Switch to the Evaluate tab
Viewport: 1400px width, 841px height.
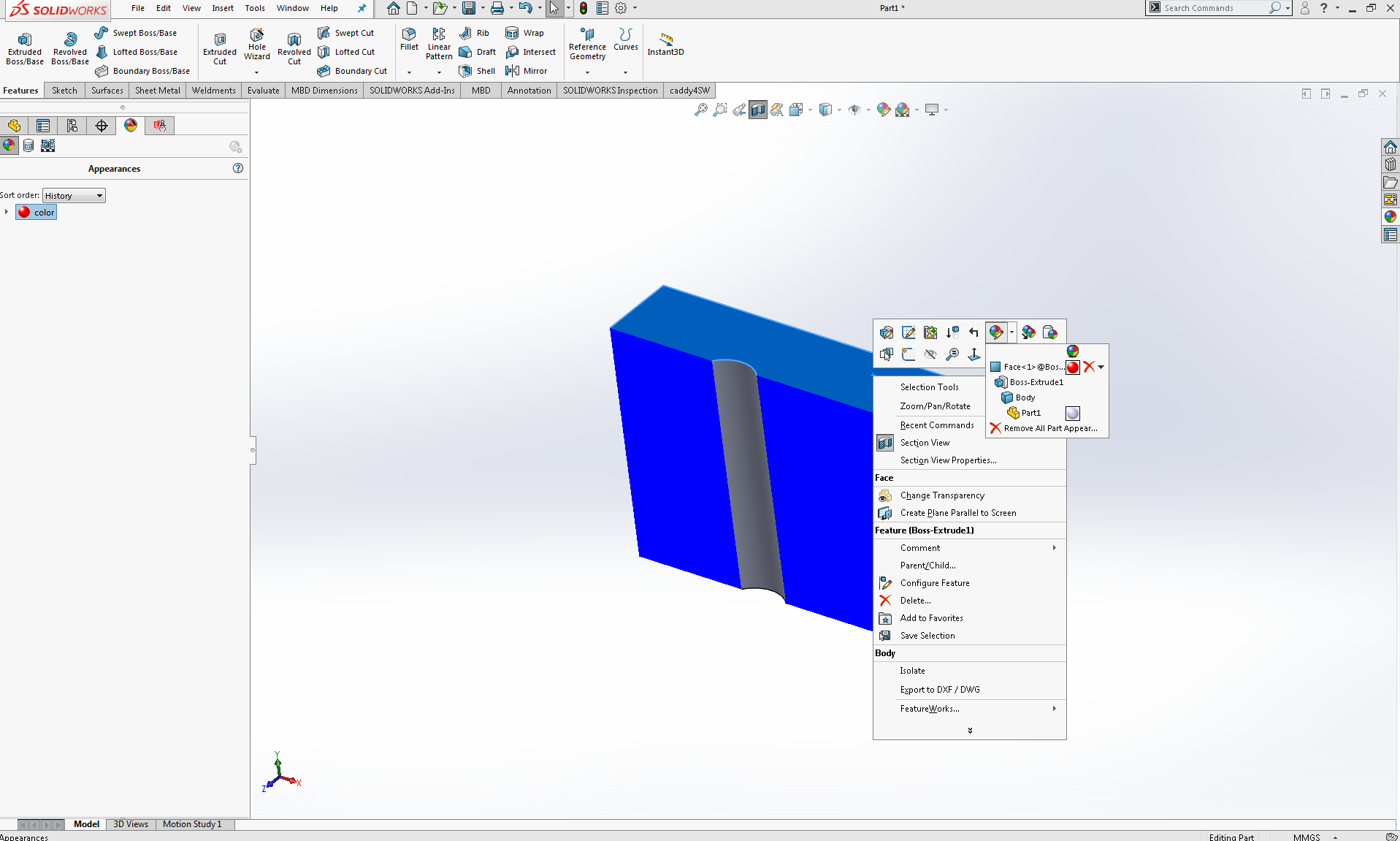(x=263, y=91)
